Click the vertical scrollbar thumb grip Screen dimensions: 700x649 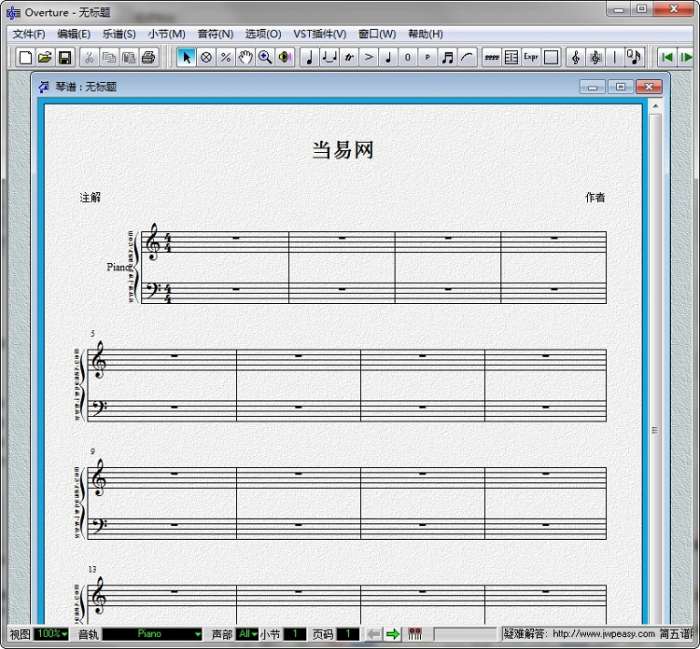[x=655, y=430]
